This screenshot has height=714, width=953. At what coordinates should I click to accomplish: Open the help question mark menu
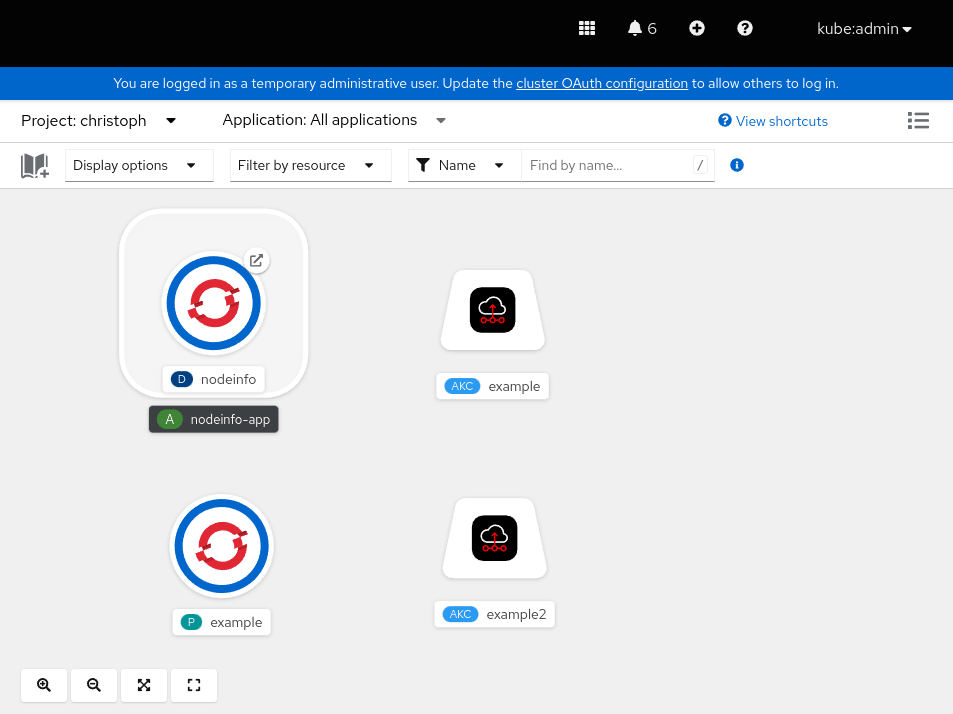click(745, 29)
